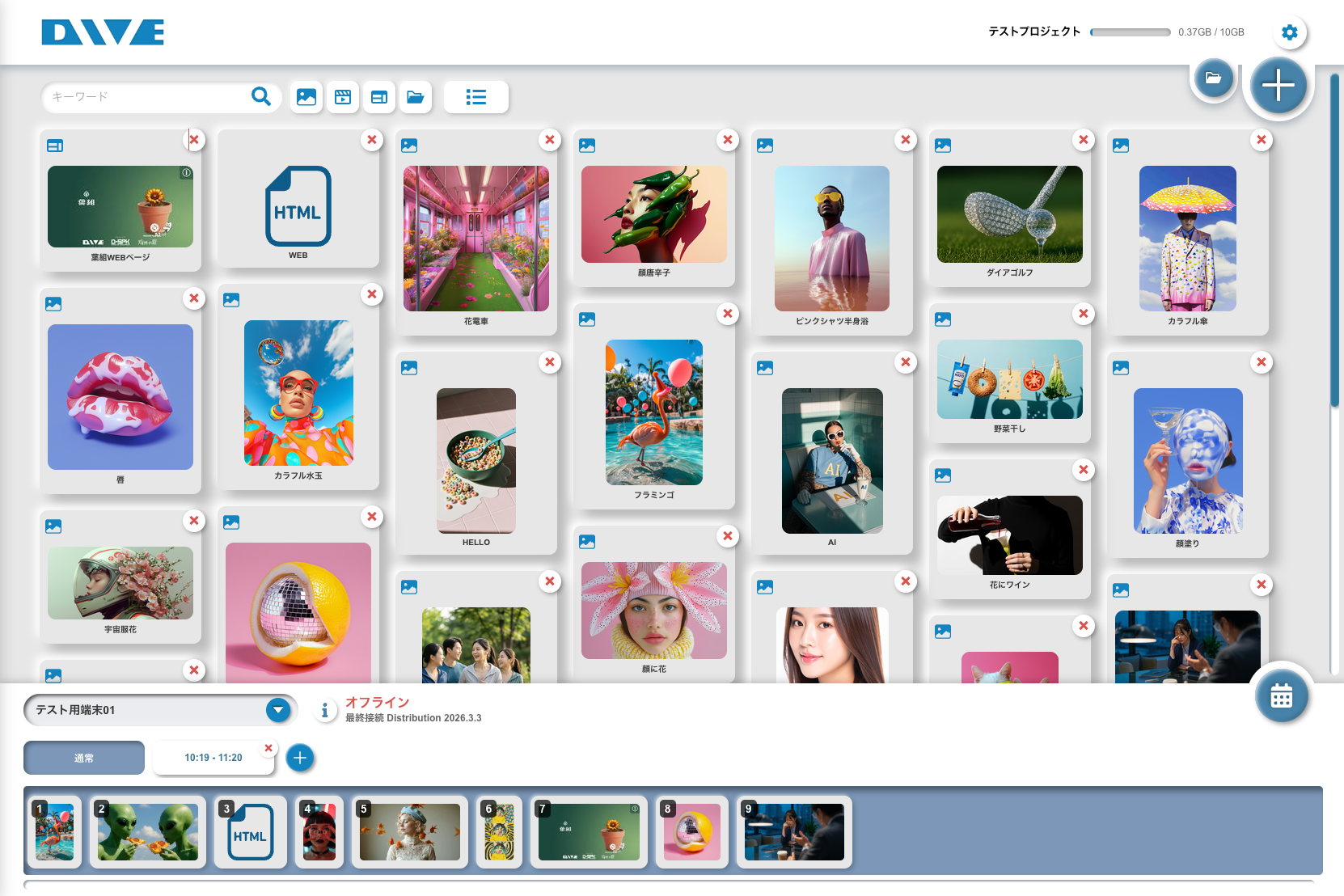Expand the テスト用端末01 device dropdown
This screenshot has width=1344, height=896.
point(278,710)
